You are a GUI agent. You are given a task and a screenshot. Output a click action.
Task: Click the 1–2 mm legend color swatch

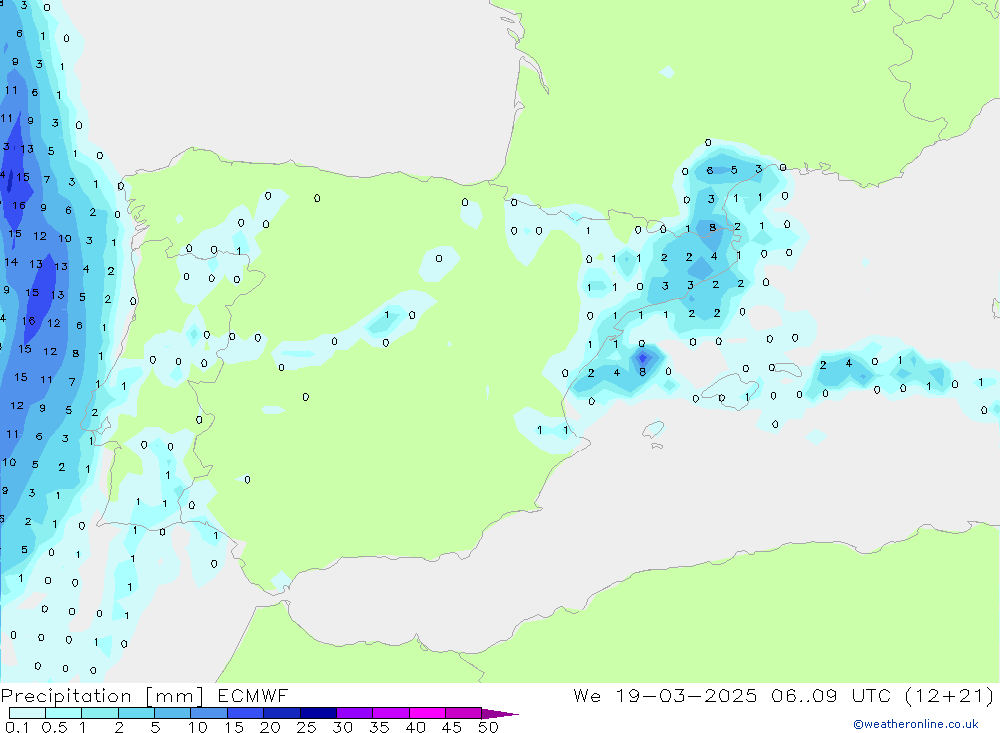tap(99, 713)
